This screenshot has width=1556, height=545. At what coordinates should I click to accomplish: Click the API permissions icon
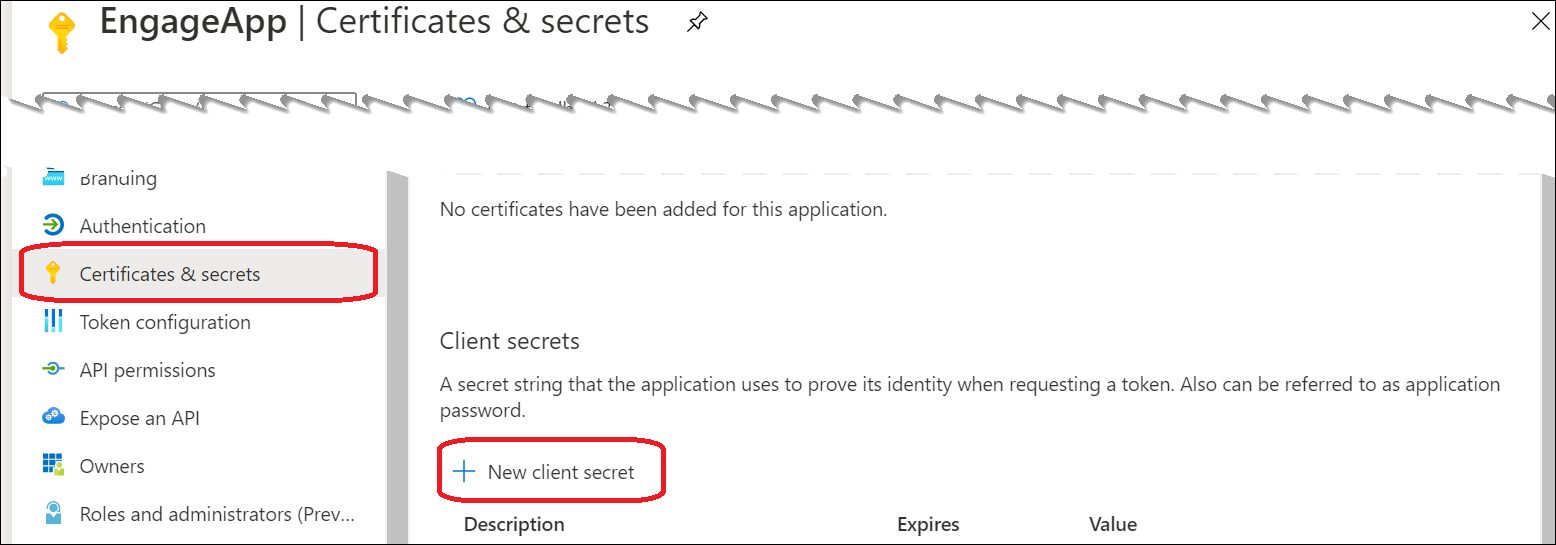point(54,369)
